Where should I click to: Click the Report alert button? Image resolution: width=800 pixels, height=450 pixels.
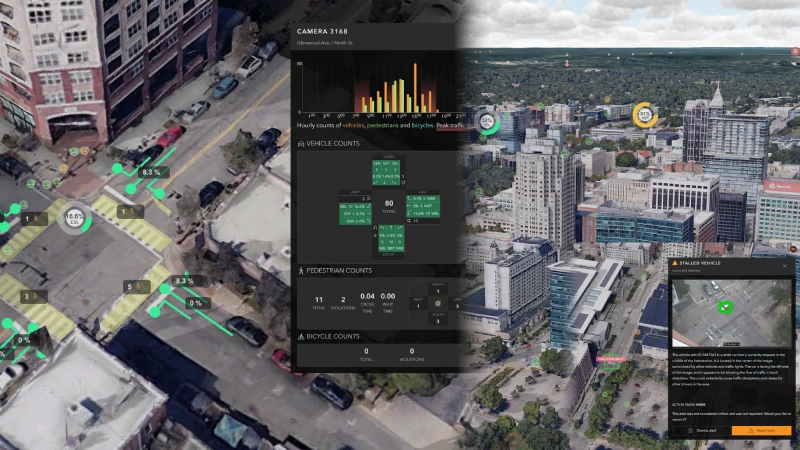coord(761,431)
